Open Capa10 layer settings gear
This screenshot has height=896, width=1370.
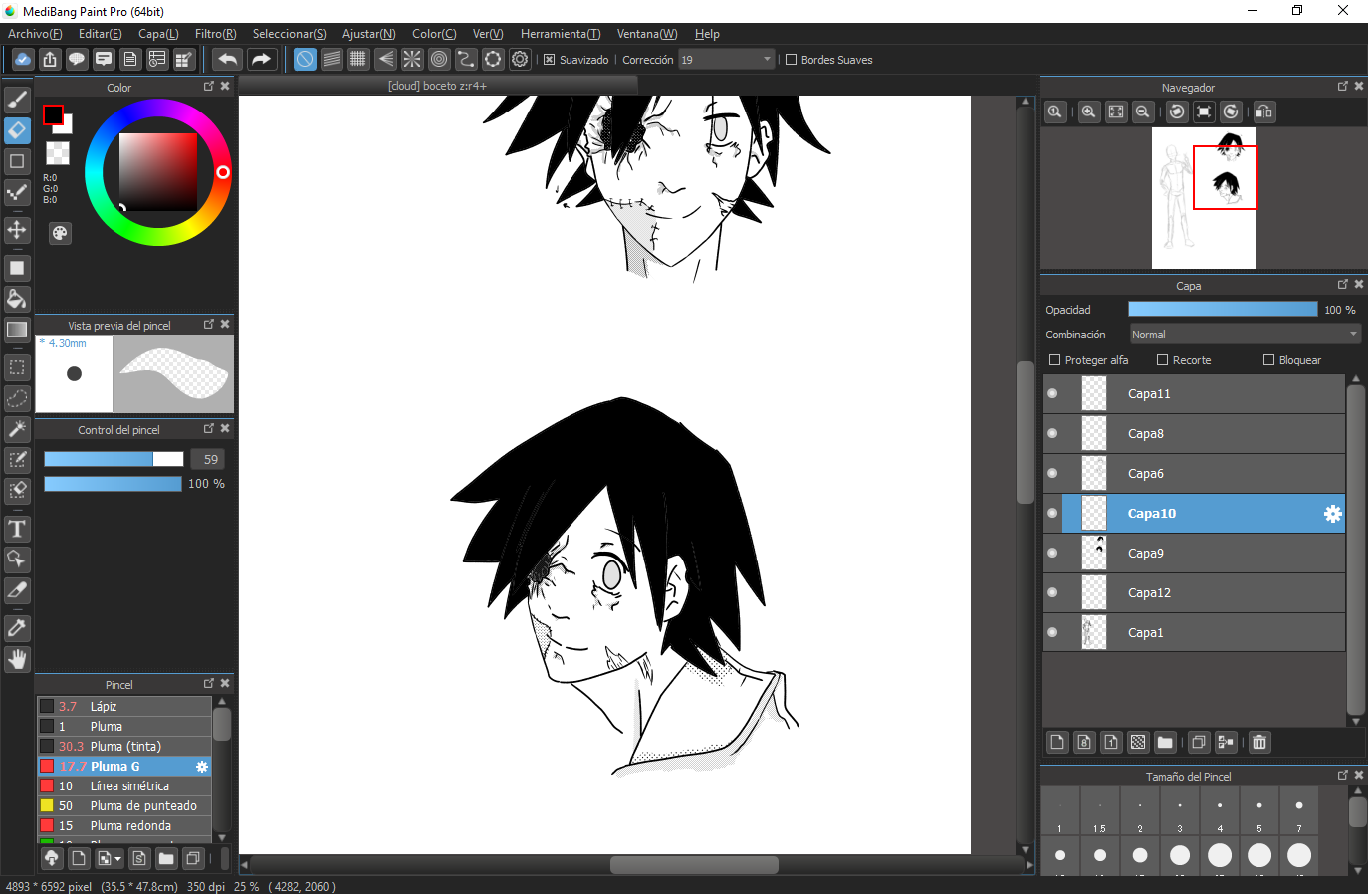[1332, 514]
